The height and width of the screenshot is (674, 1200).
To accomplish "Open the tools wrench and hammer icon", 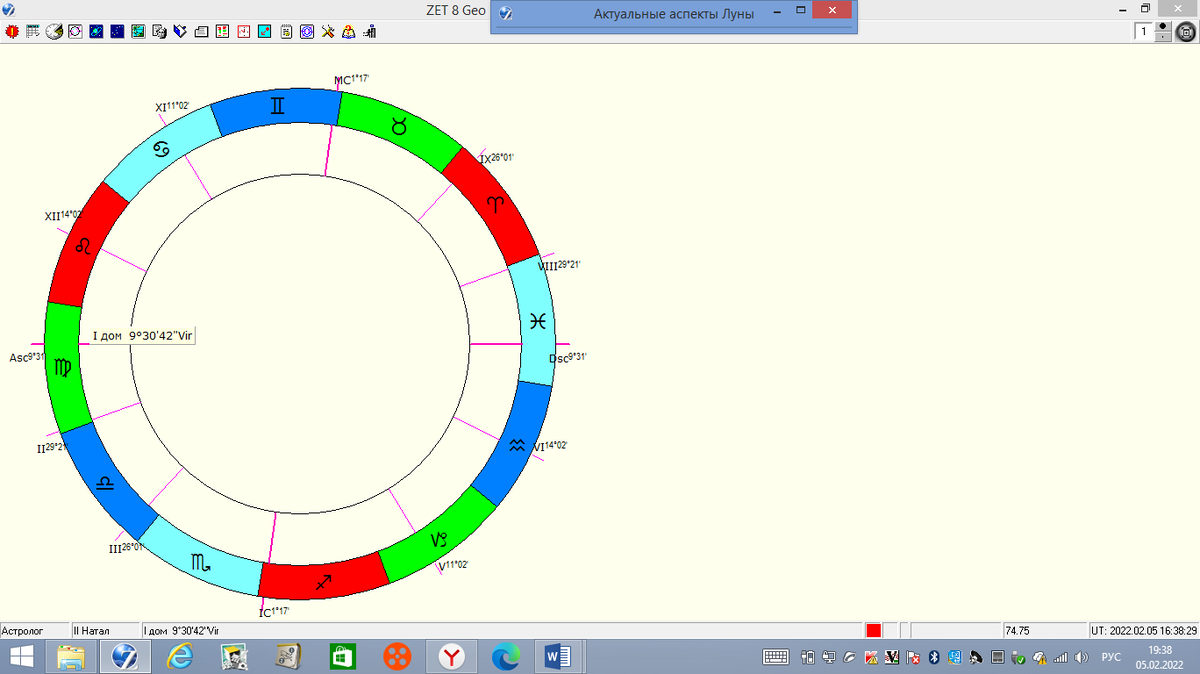I will pyautogui.click(x=328, y=32).
